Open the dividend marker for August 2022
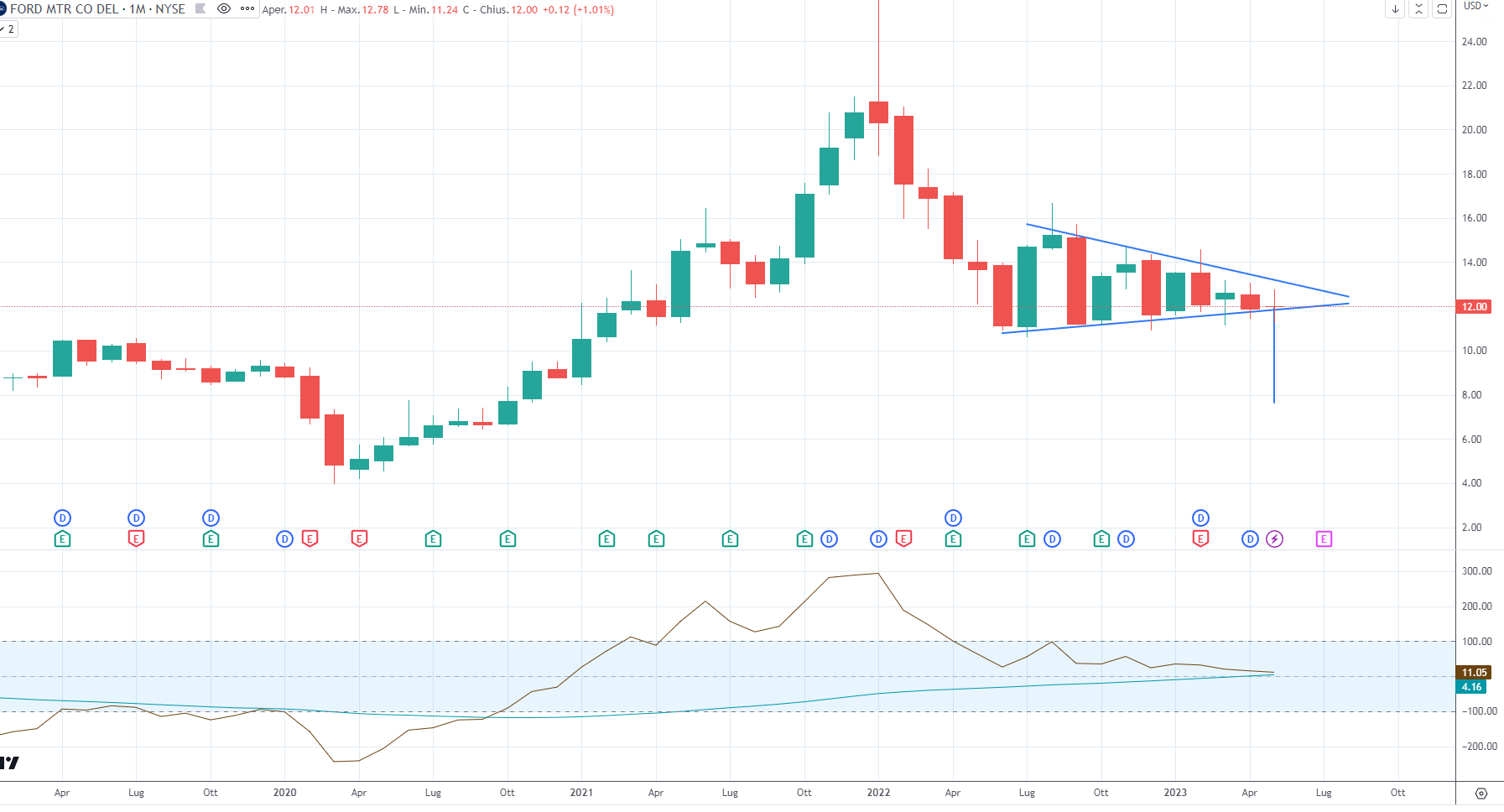This screenshot has width=1504, height=812. point(1052,539)
